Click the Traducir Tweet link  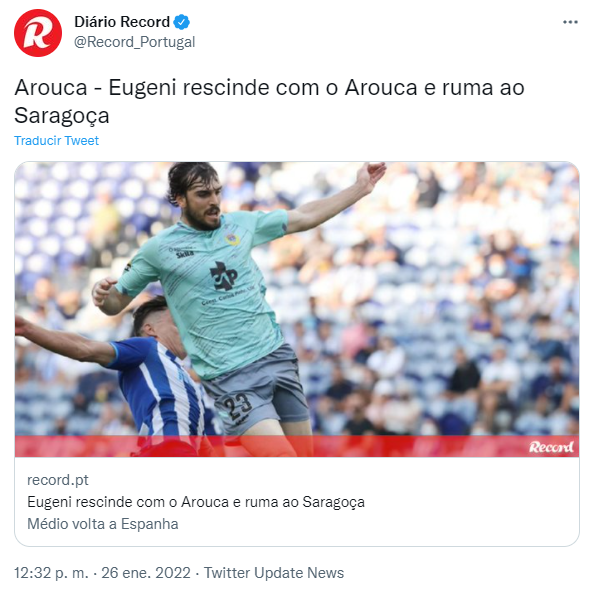pos(56,140)
